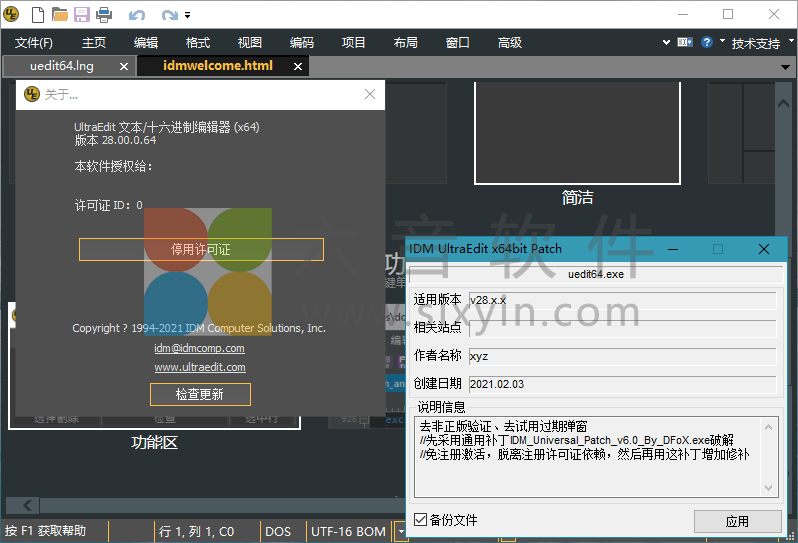The width and height of the screenshot is (798, 543).
Task: Click the UTF-16 BOM encoding status entry
Action: pyautogui.click(x=348, y=532)
